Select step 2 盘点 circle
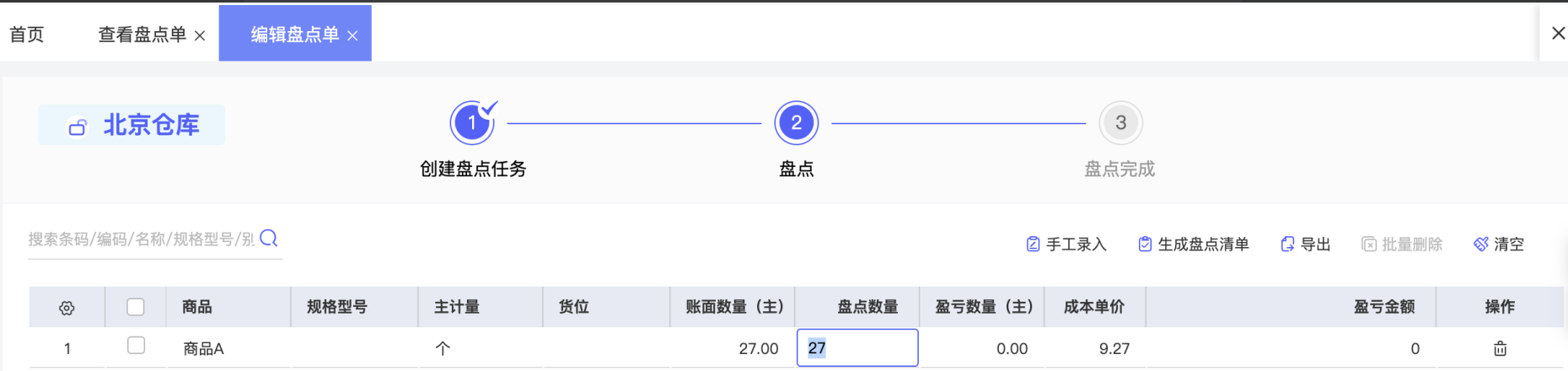This screenshot has width=1568, height=371. pyautogui.click(x=796, y=123)
